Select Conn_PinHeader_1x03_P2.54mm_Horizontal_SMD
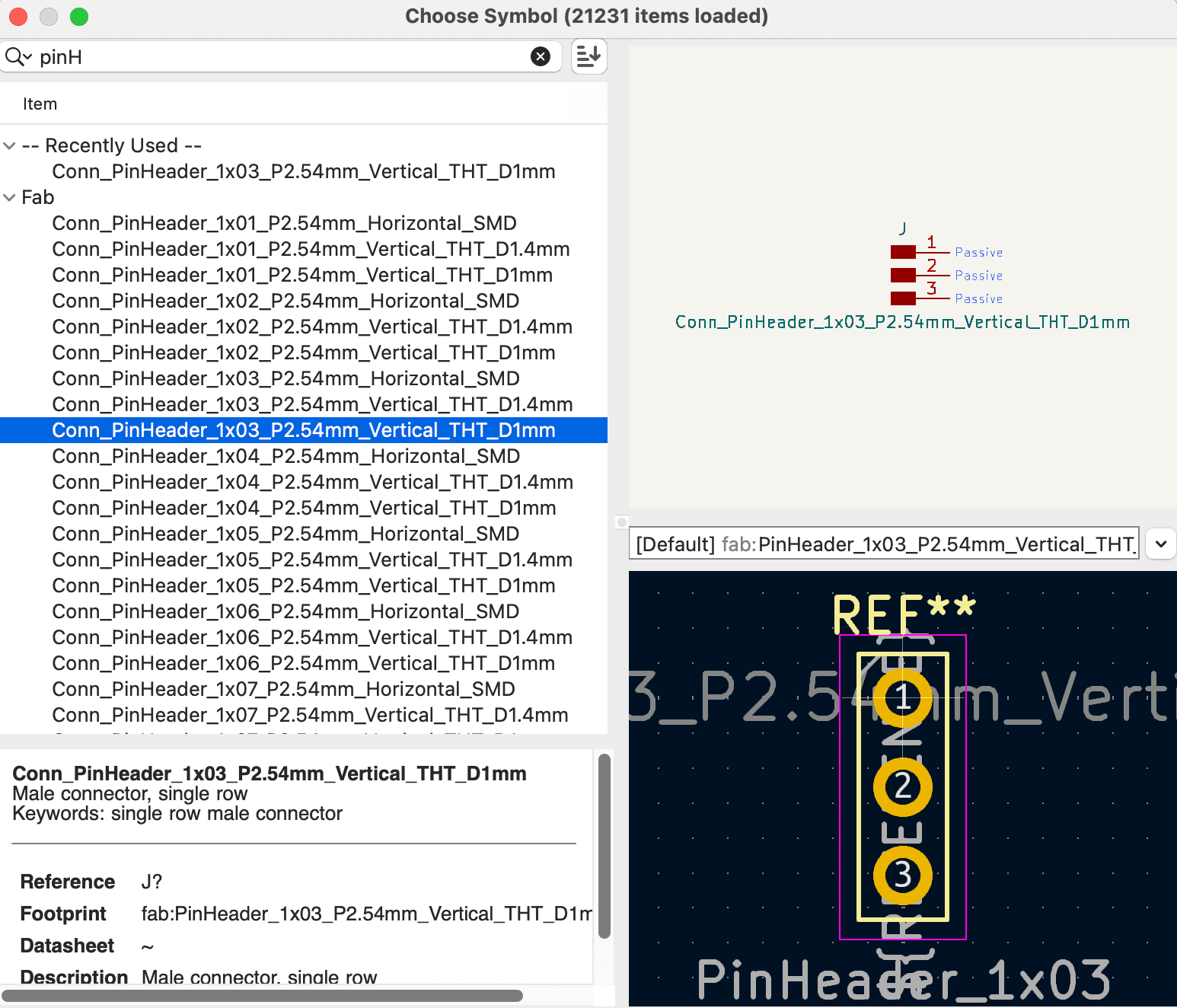This screenshot has width=1177, height=1008. pos(286,378)
